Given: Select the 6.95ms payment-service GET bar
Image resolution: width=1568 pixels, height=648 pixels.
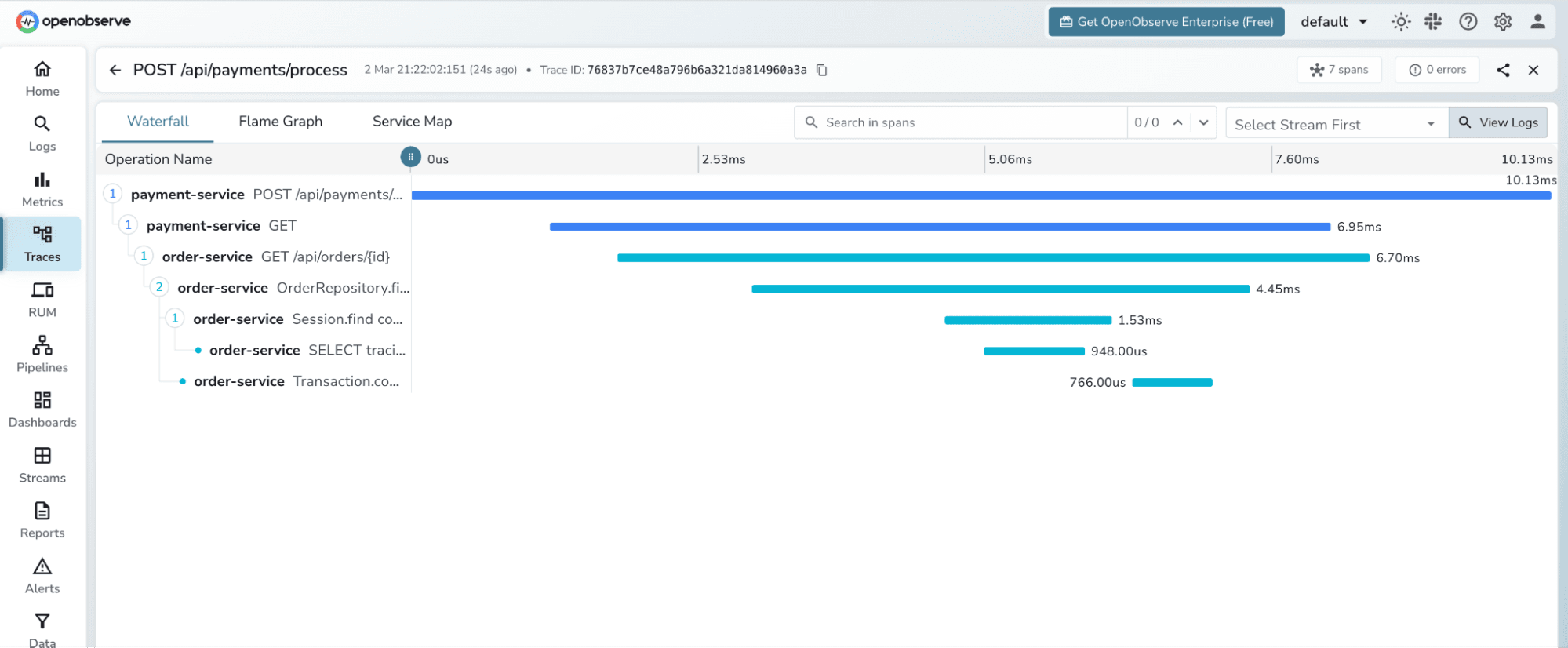Looking at the screenshot, I should [940, 227].
